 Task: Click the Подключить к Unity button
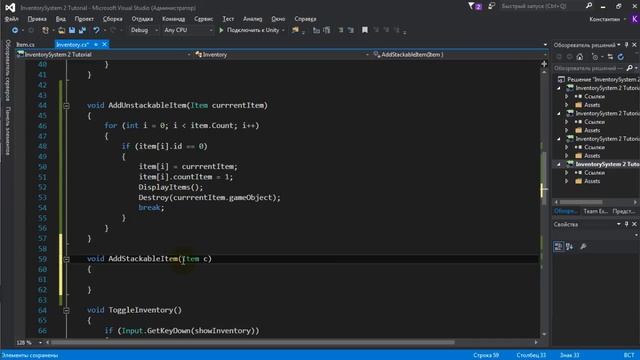click(x=253, y=30)
